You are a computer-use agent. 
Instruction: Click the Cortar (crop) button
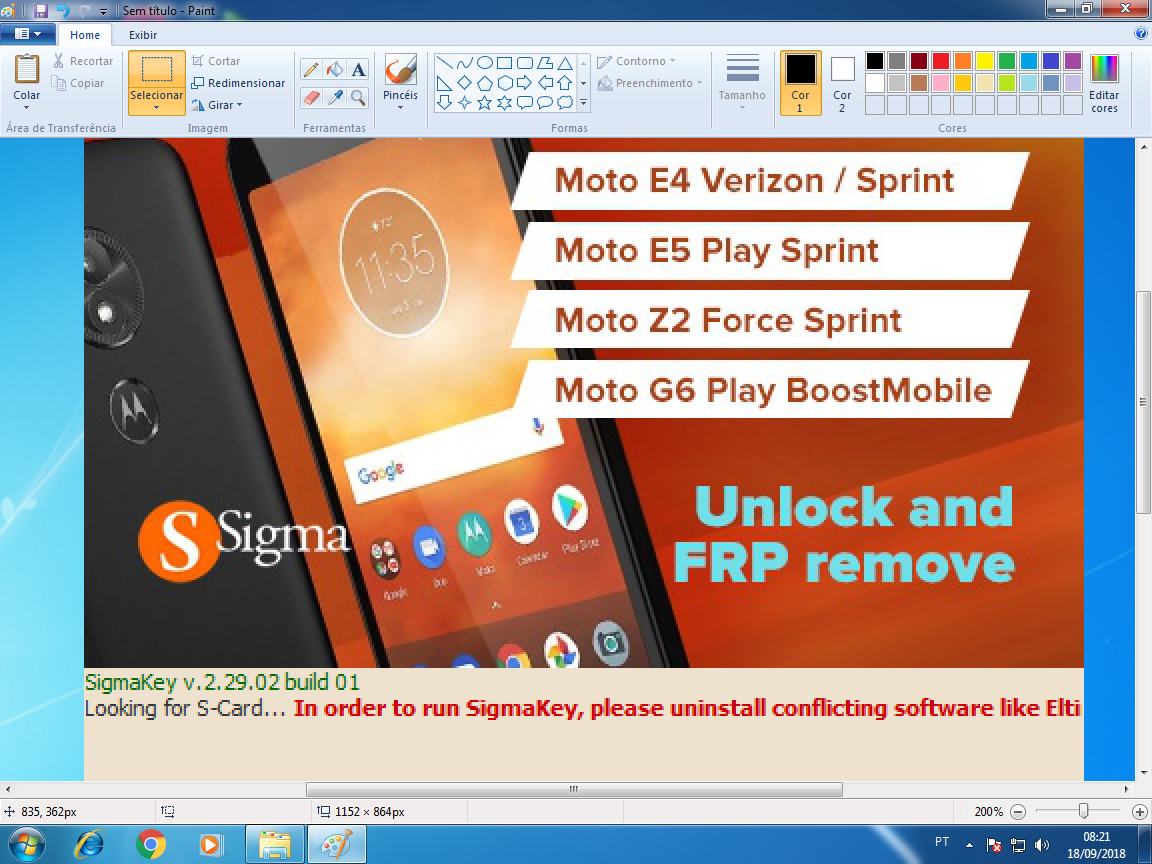[216, 61]
